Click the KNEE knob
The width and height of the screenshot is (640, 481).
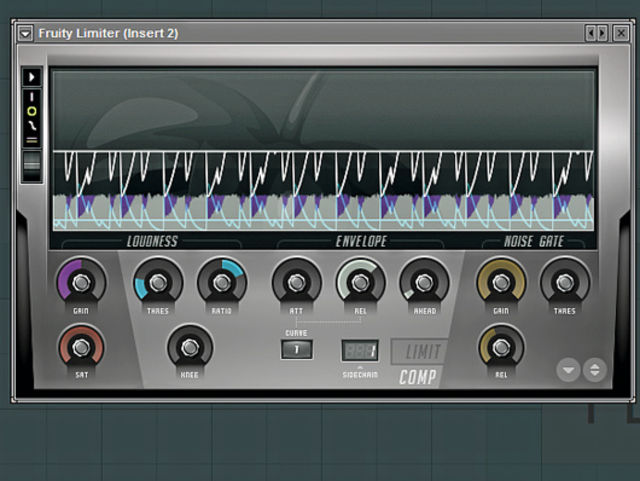coord(190,347)
